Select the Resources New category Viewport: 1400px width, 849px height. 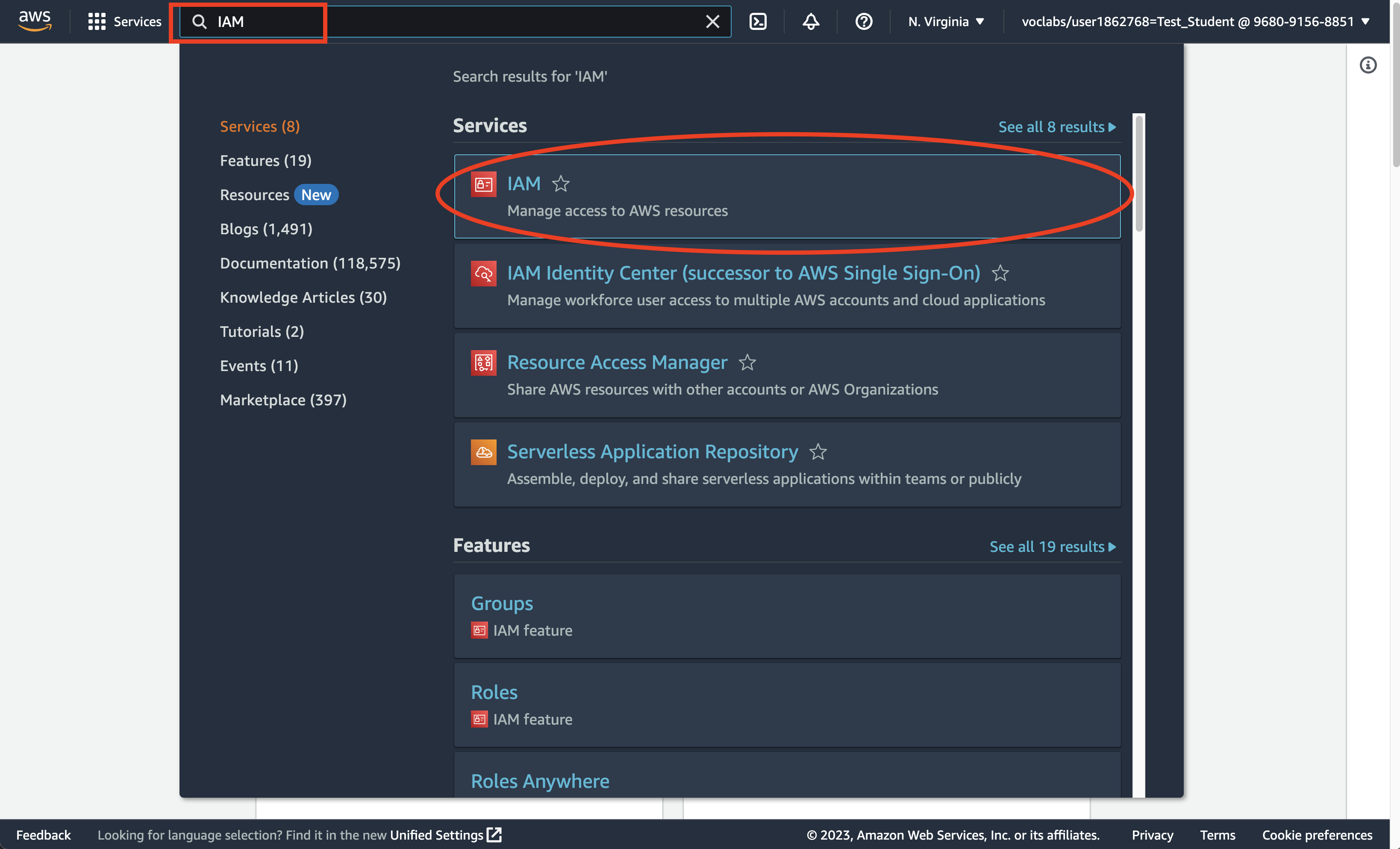279,195
